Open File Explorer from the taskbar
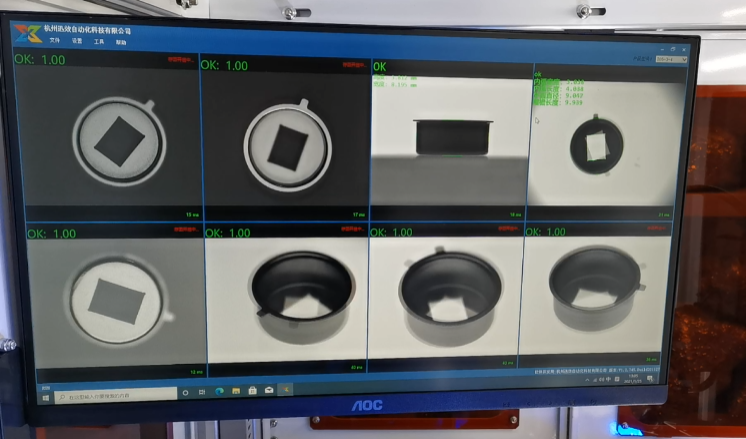 [236, 391]
